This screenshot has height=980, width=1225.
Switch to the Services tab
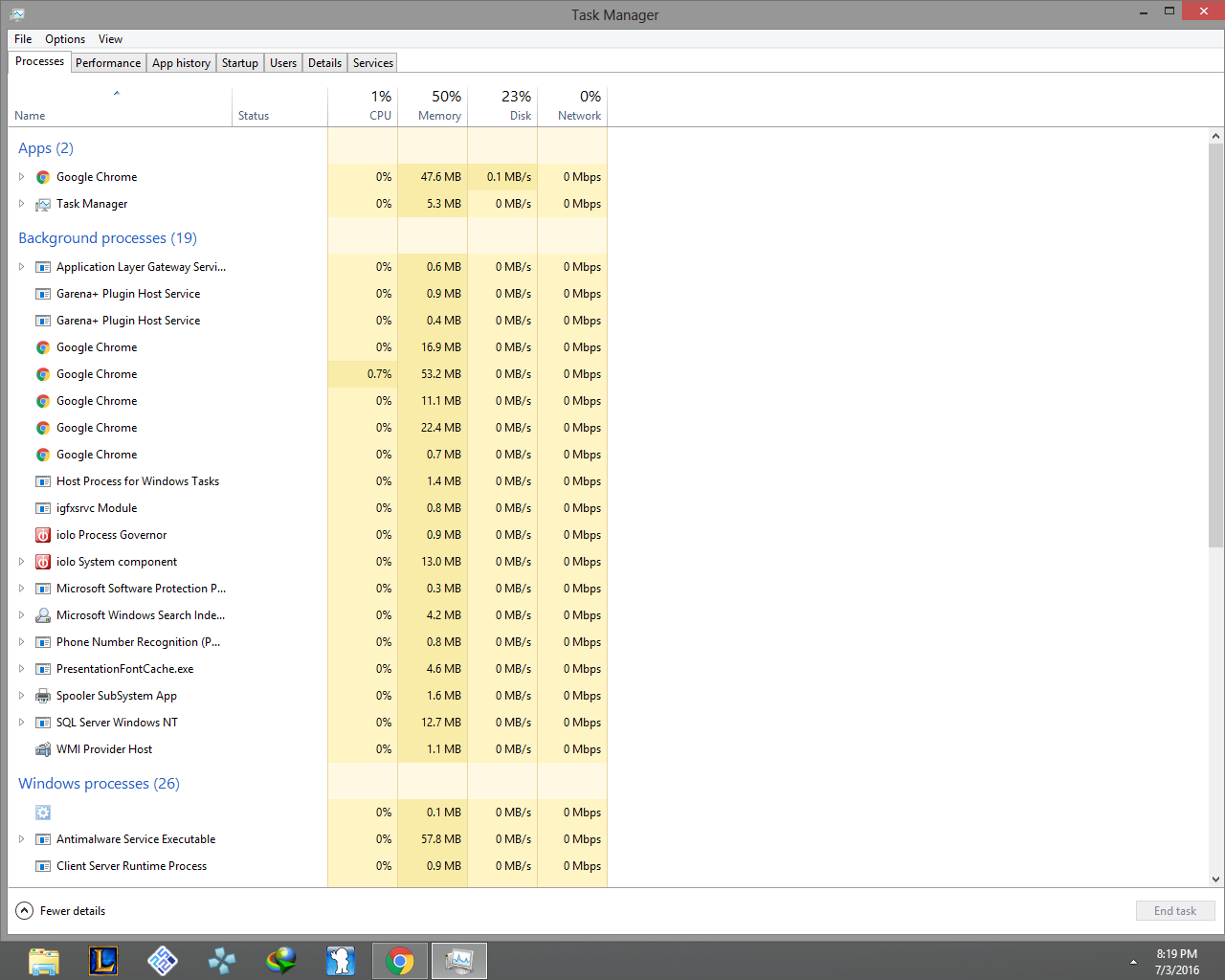click(x=373, y=63)
